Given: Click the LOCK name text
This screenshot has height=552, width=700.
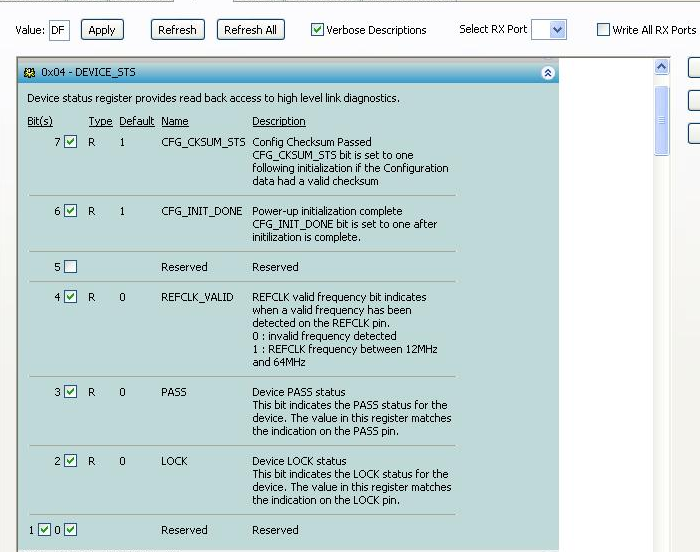Looking at the screenshot, I should click(x=174, y=461).
